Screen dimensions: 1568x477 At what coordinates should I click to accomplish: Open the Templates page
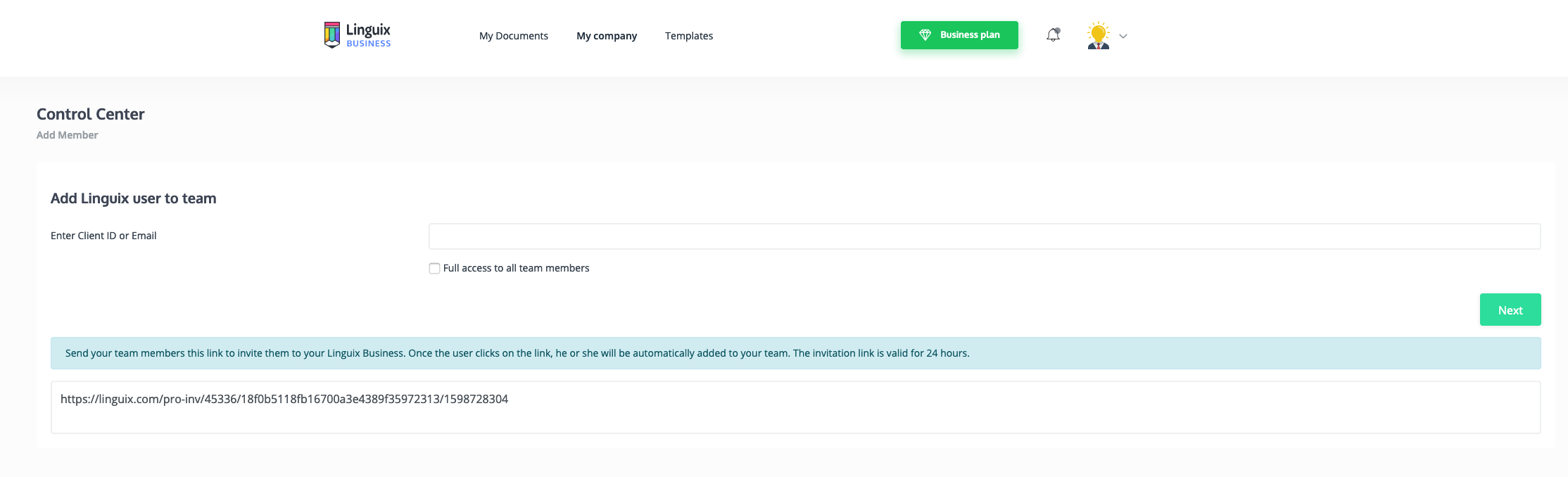click(x=689, y=36)
